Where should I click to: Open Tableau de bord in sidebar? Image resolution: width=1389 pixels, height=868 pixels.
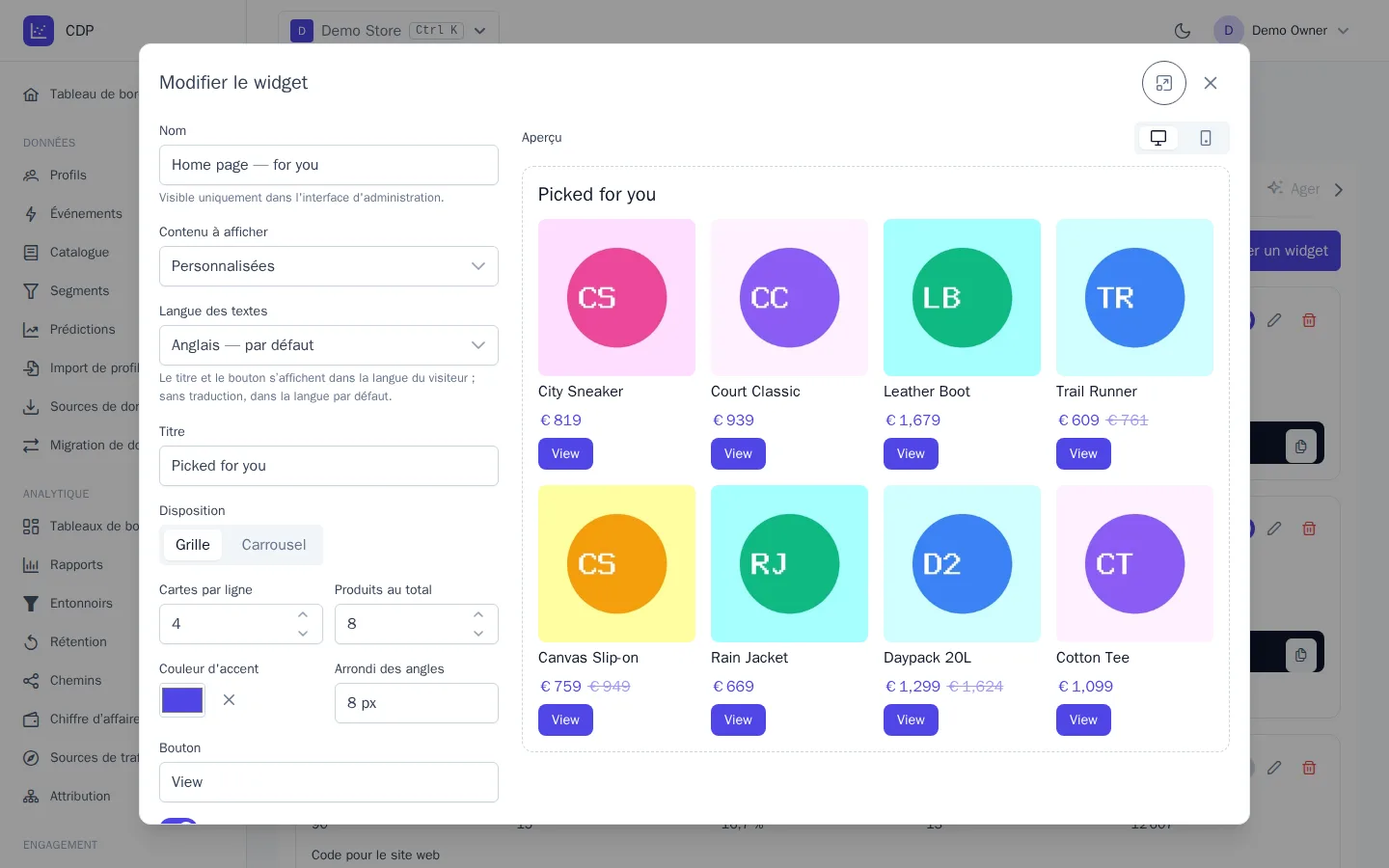[81, 94]
